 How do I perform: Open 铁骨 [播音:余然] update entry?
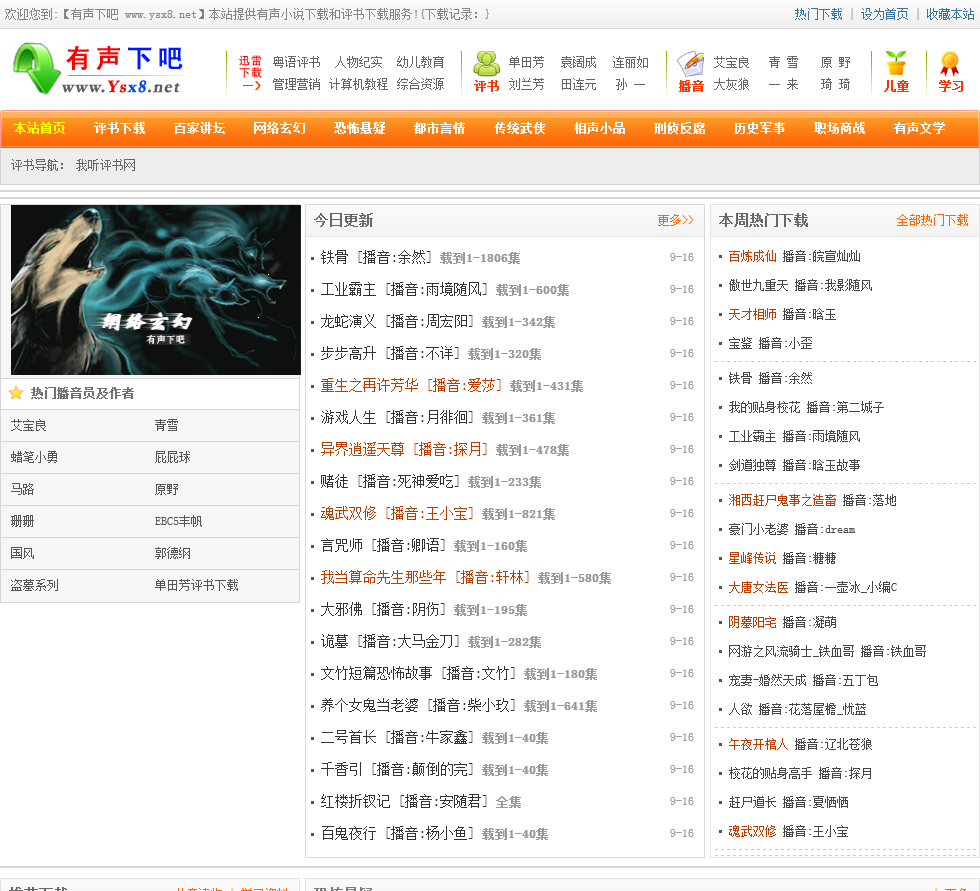(x=376, y=257)
